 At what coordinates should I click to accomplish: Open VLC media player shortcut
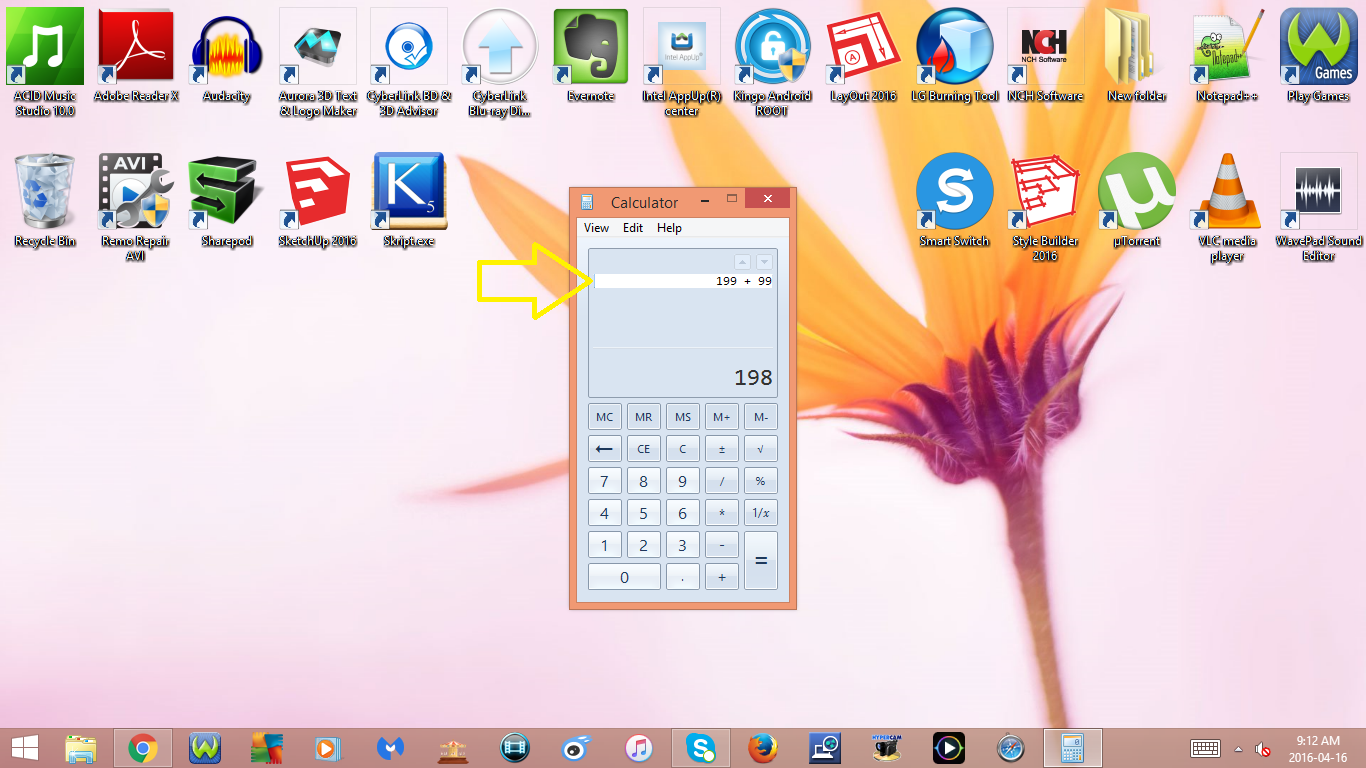tap(1227, 190)
